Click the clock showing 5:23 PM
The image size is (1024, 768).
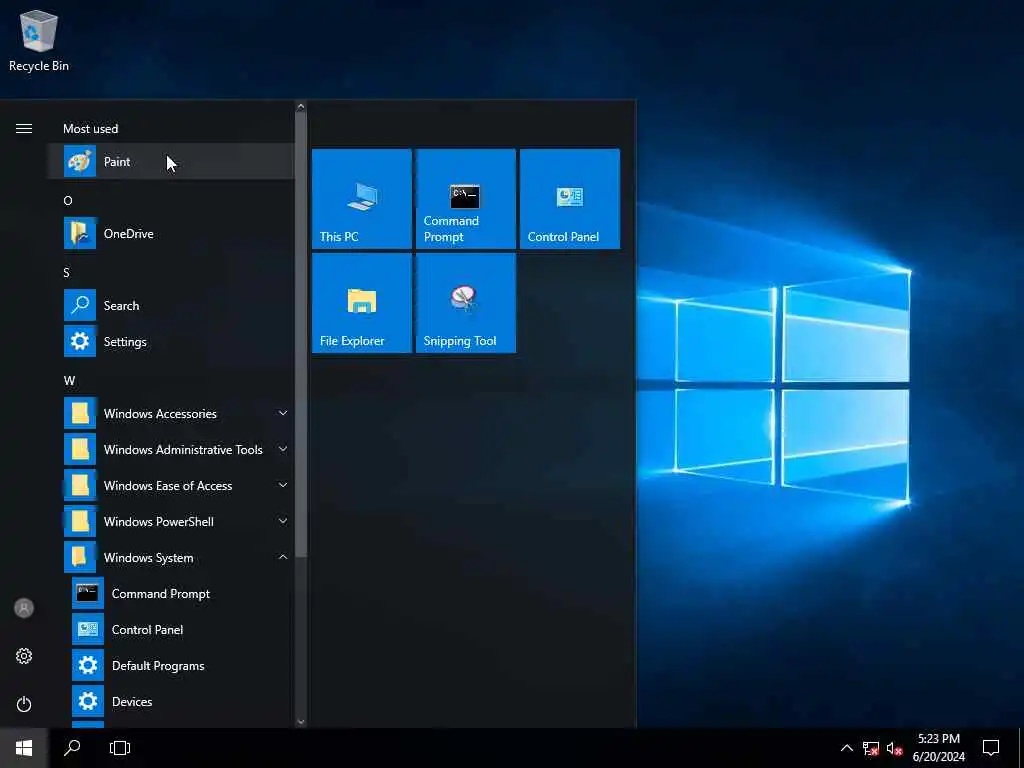938,739
